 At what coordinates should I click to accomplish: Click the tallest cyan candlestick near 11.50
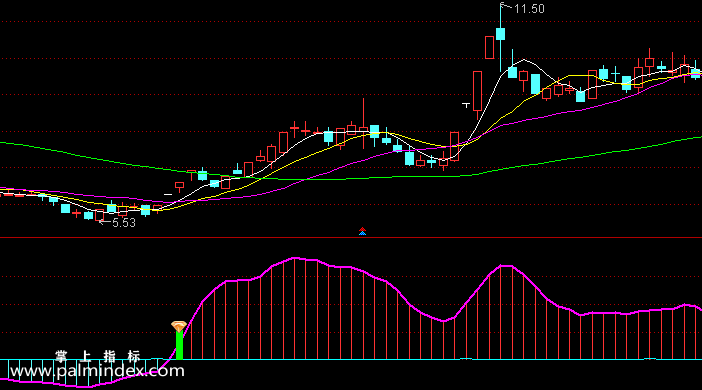point(501,34)
